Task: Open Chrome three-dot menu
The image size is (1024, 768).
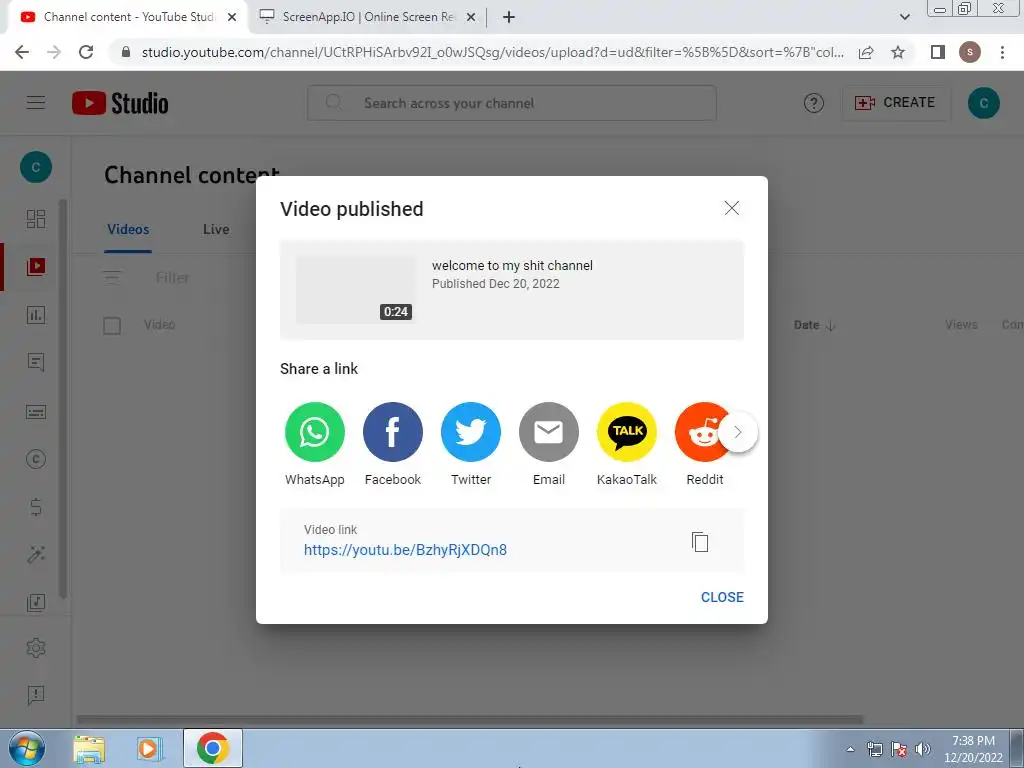Action: [1002, 52]
